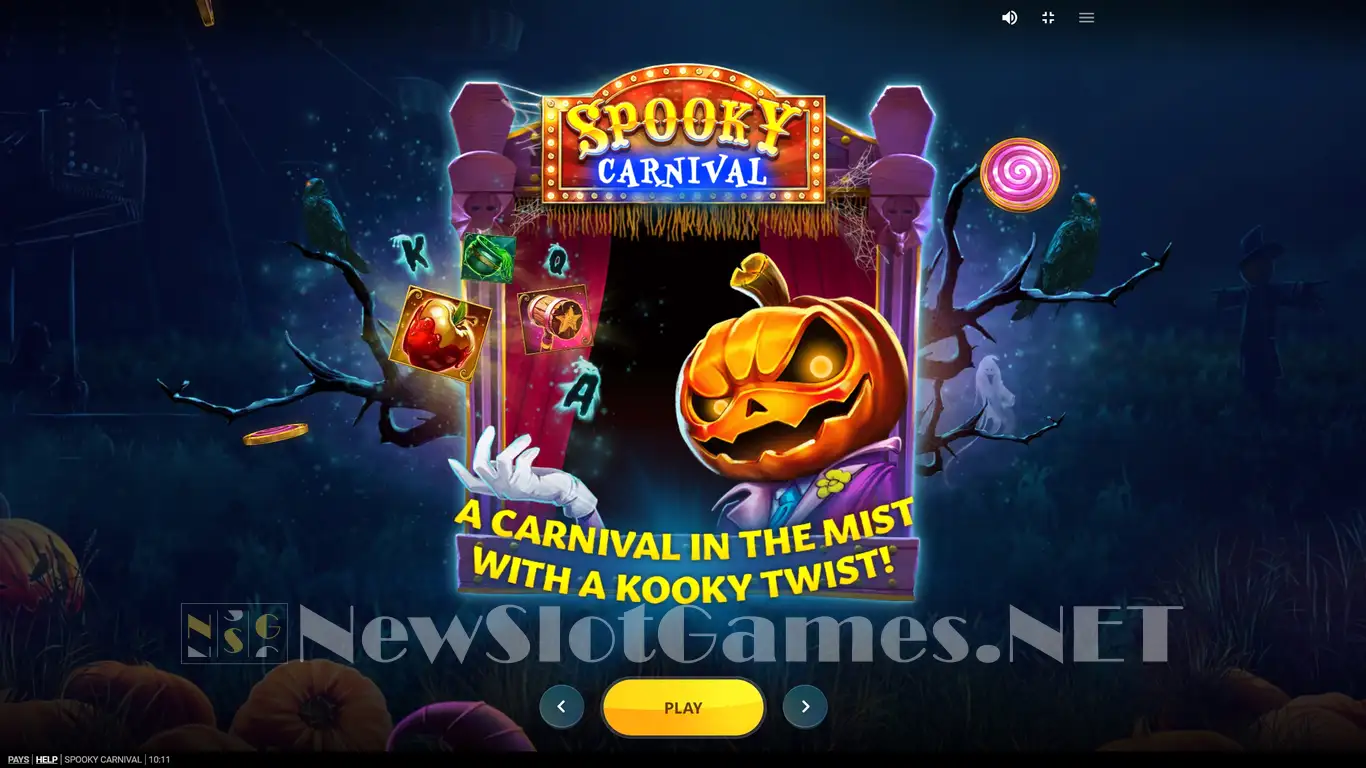The height and width of the screenshot is (768, 1366).
Task: Open the HELP link
Action: (x=46, y=760)
